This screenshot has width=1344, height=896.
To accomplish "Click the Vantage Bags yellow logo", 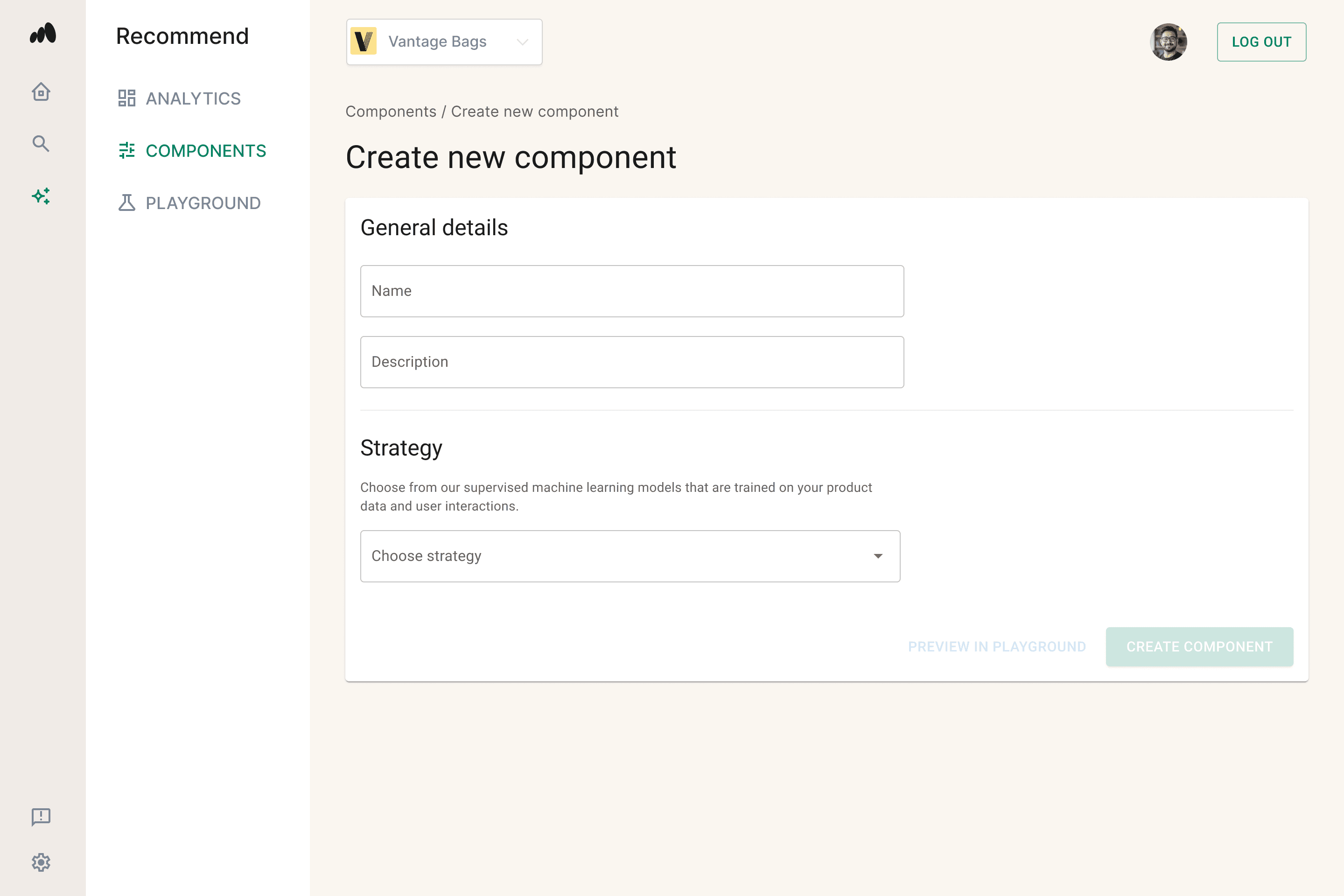I will tap(364, 41).
